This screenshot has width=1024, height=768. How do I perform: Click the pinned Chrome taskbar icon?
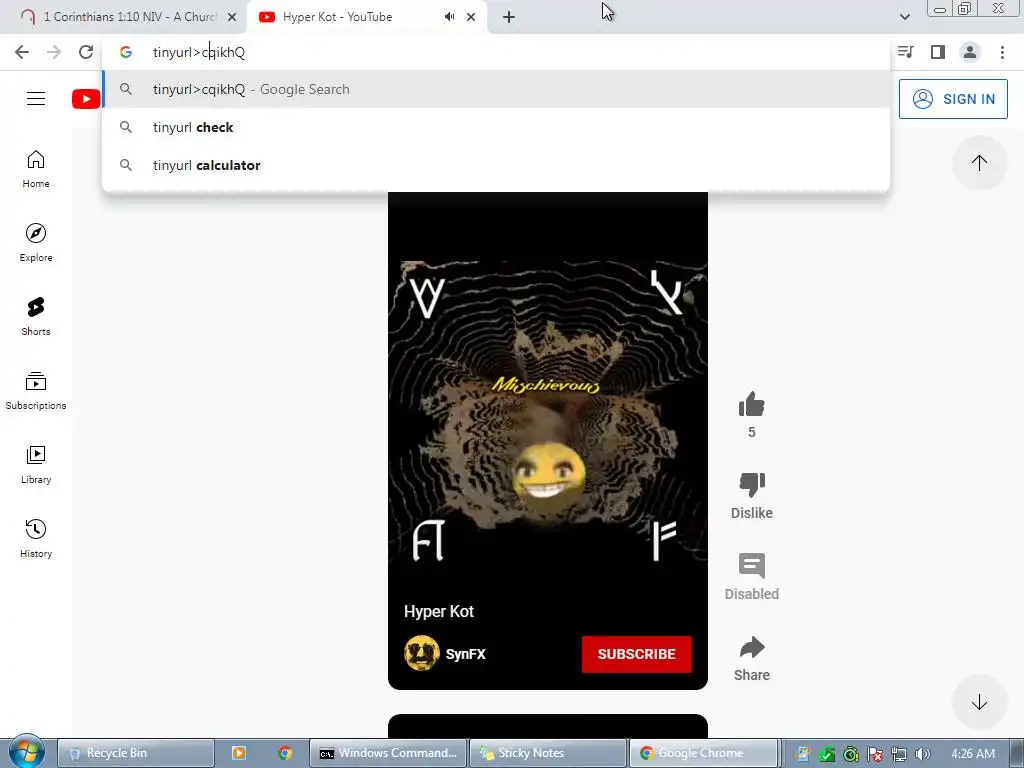[x=285, y=753]
